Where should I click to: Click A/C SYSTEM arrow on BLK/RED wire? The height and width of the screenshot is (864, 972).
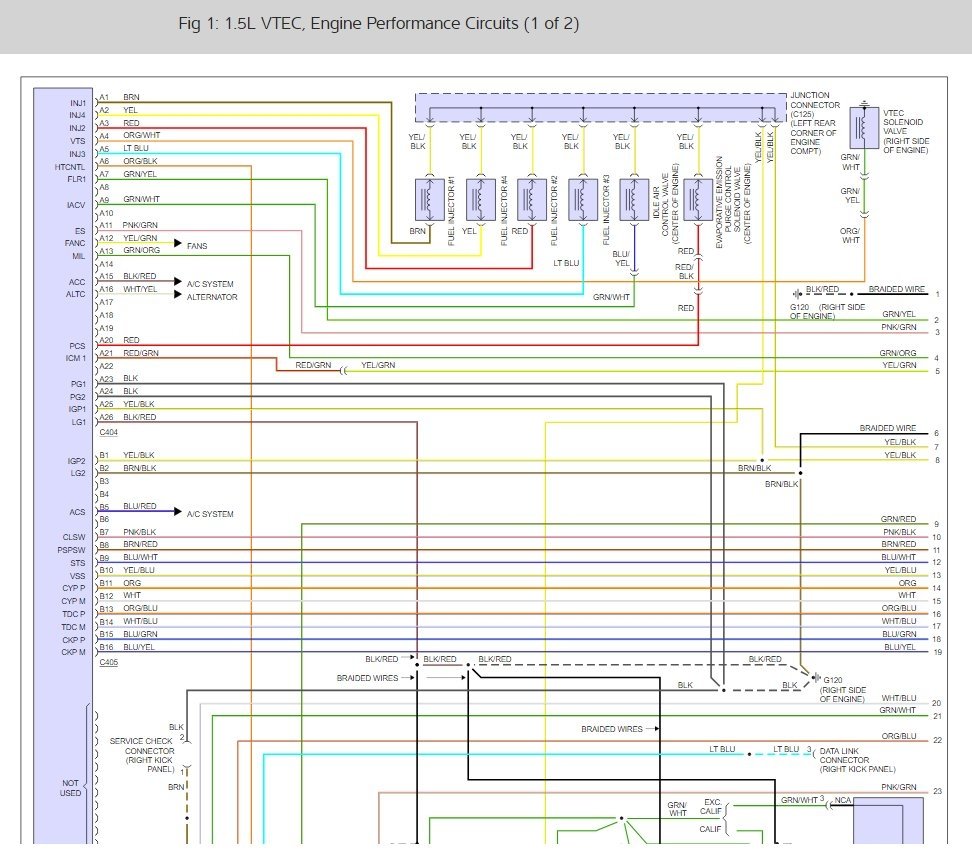click(178, 283)
